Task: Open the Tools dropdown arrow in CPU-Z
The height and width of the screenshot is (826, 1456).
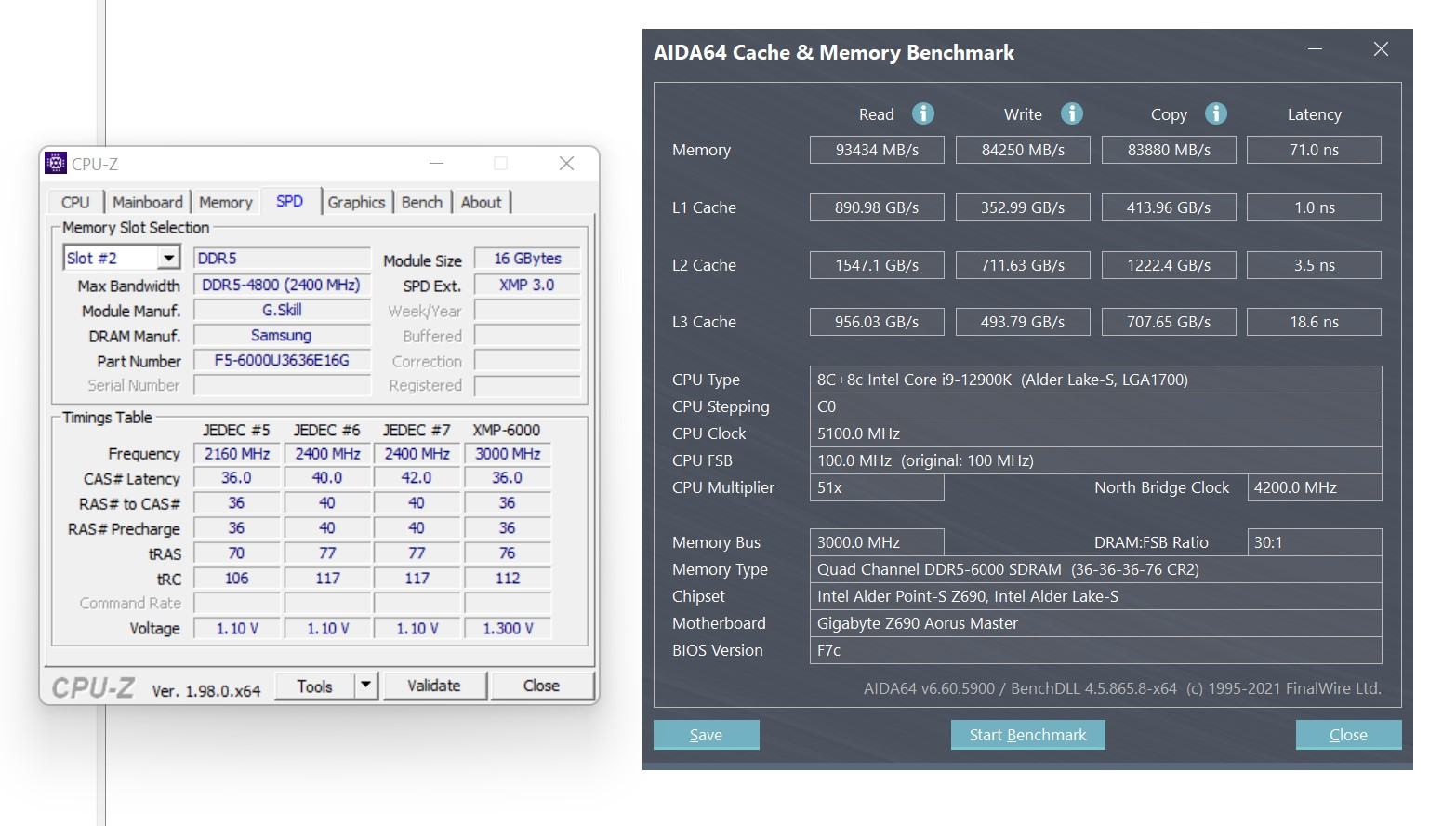Action: pyautogui.click(x=366, y=686)
